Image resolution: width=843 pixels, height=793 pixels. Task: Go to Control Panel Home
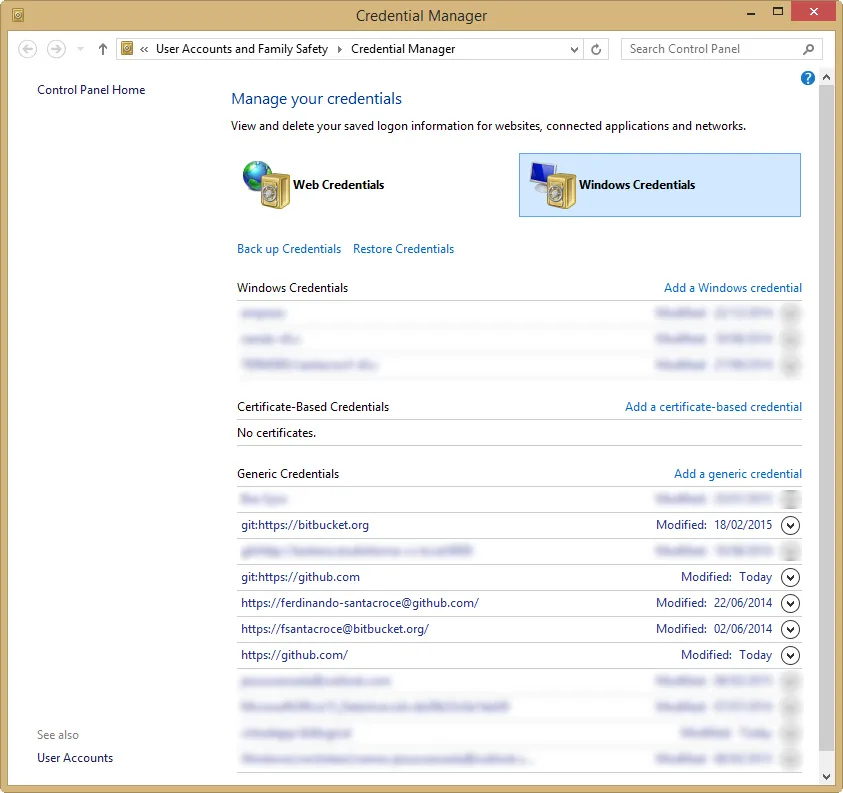pyautogui.click(x=91, y=90)
